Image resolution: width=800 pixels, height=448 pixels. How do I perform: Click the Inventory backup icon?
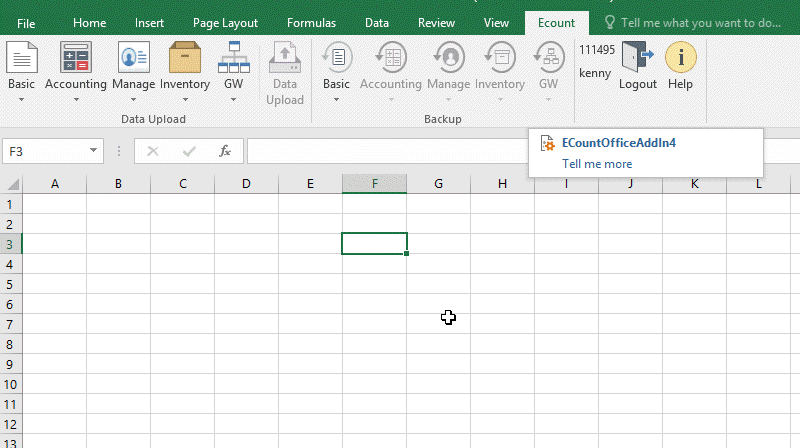(500, 57)
